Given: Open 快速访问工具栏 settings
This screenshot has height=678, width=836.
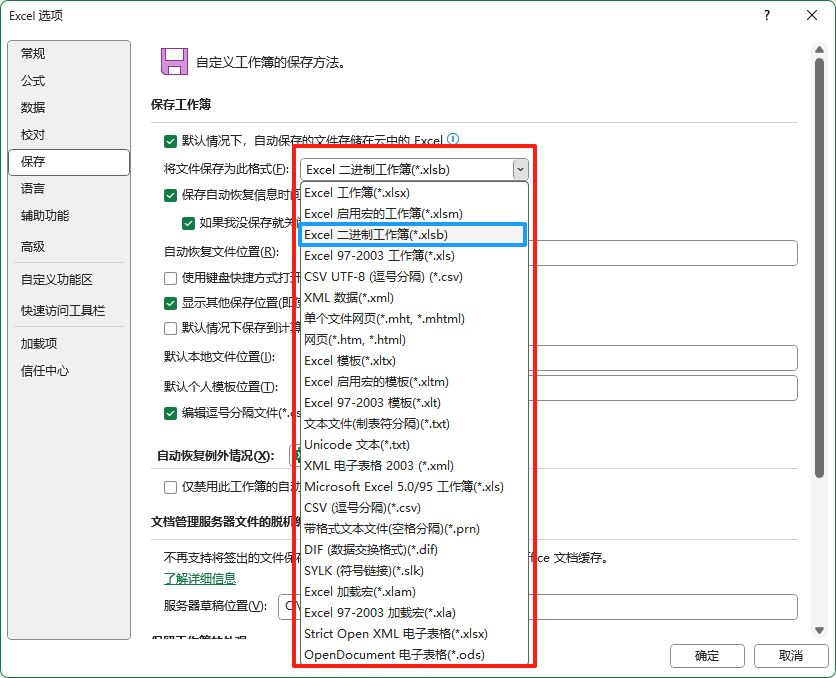Looking at the screenshot, I should click(x=69, y=311).
